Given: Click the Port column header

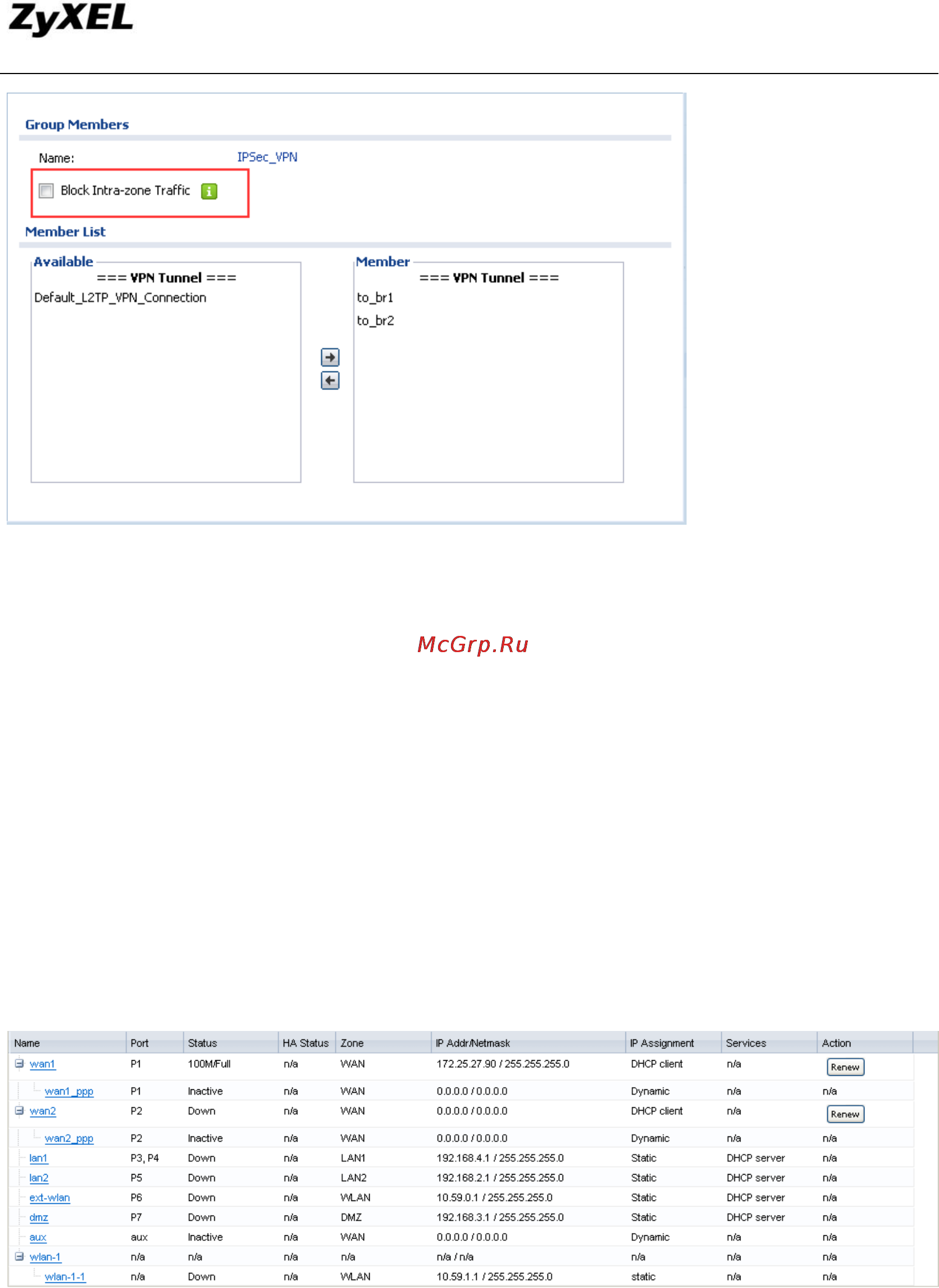Looking at the screenshot, I should [x=155, y=1043].
